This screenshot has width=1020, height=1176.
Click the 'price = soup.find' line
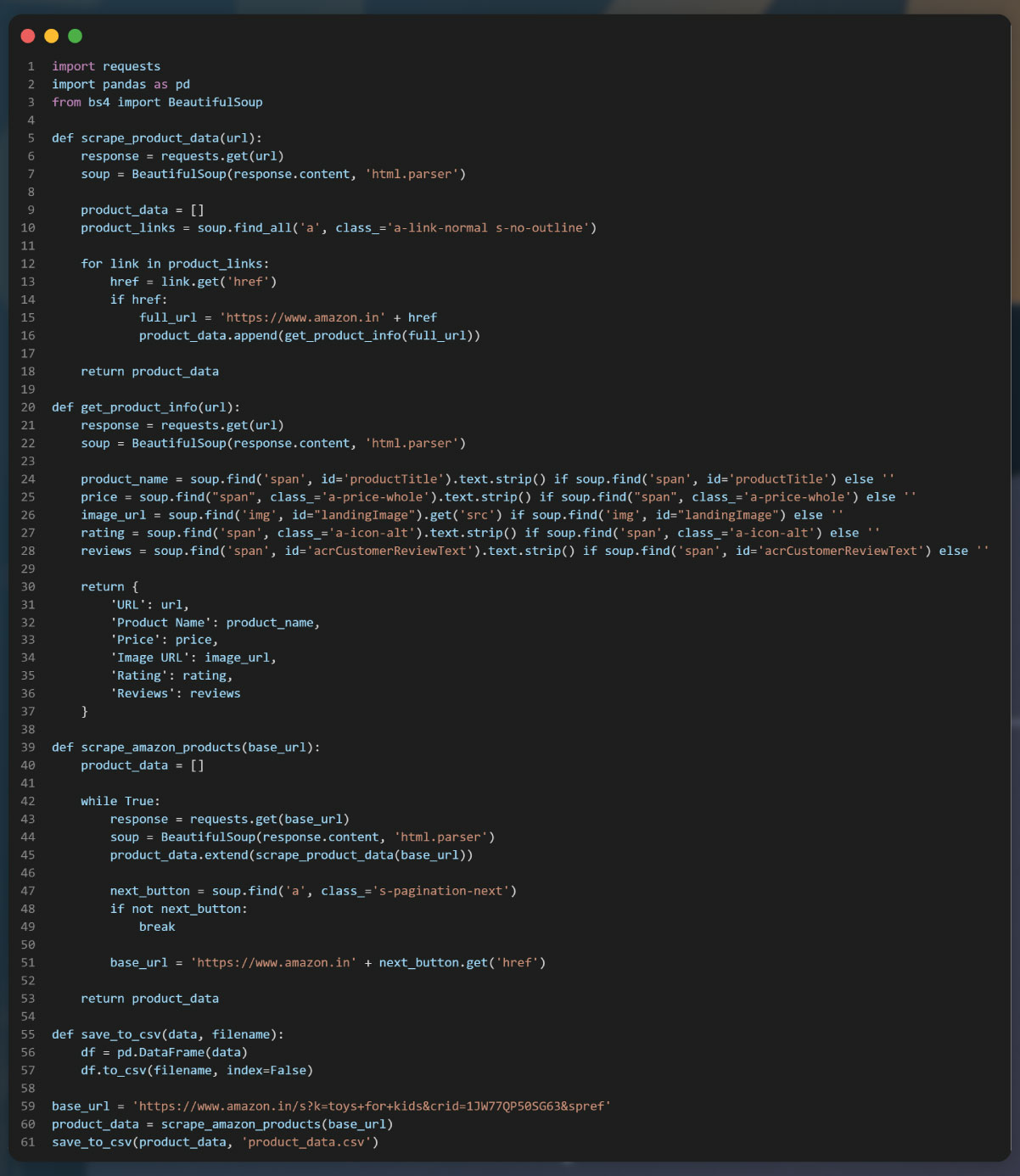click(x=499, y=496)
